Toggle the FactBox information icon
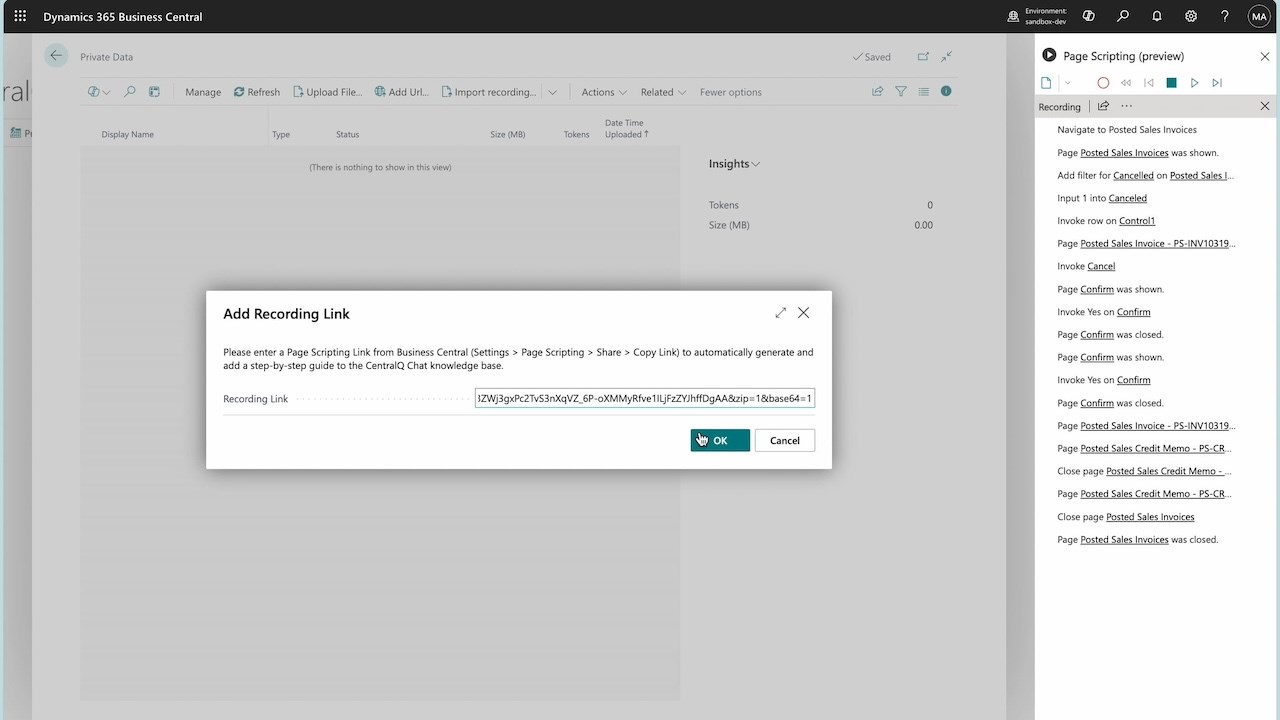The height and width of the screenshot is (720, 1280). (x=946, y=91)
